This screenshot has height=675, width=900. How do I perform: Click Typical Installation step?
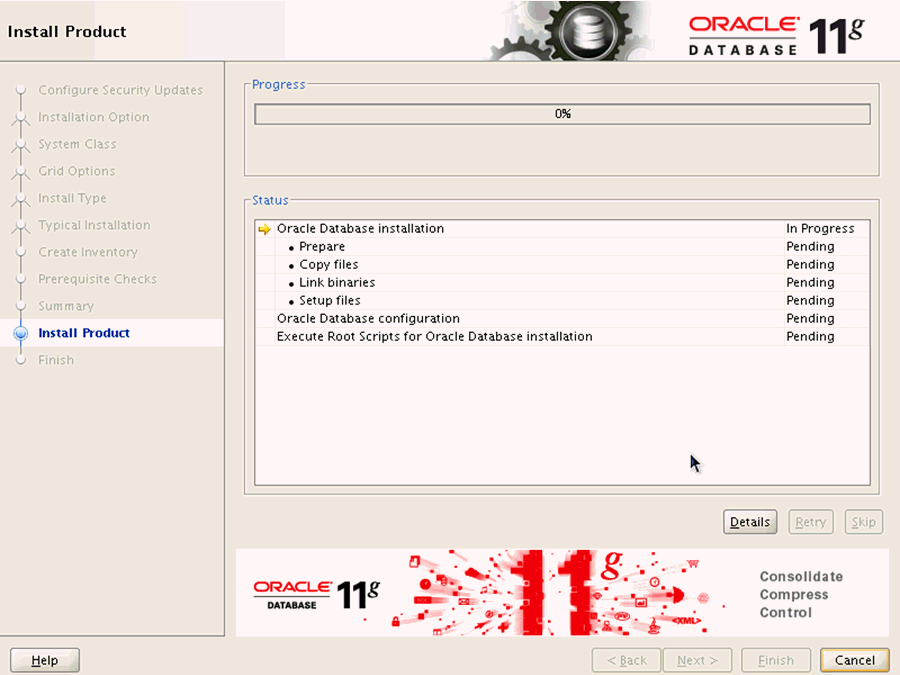(94, 225)
